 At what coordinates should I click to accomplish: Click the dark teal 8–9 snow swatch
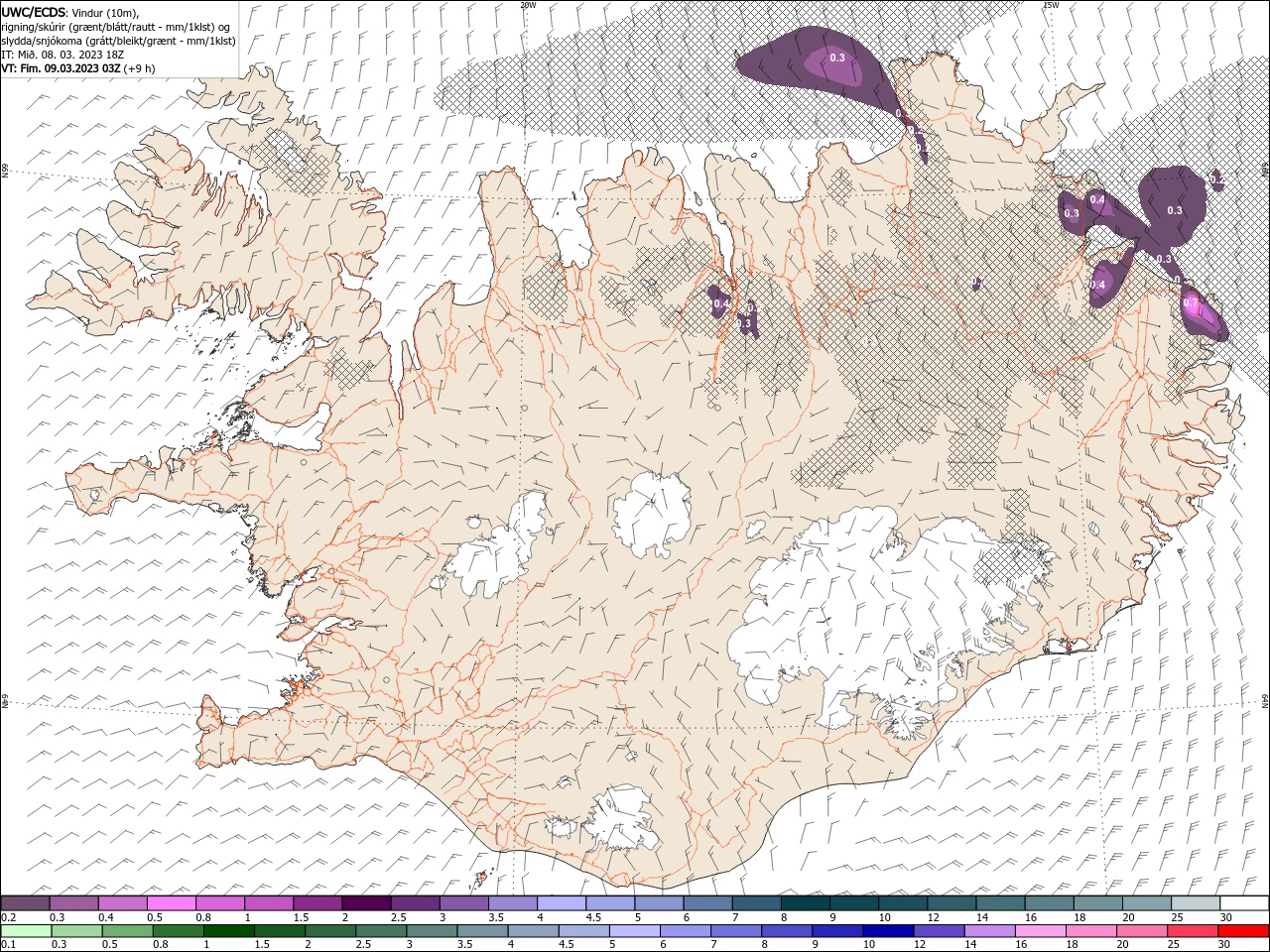pos(805,902)
